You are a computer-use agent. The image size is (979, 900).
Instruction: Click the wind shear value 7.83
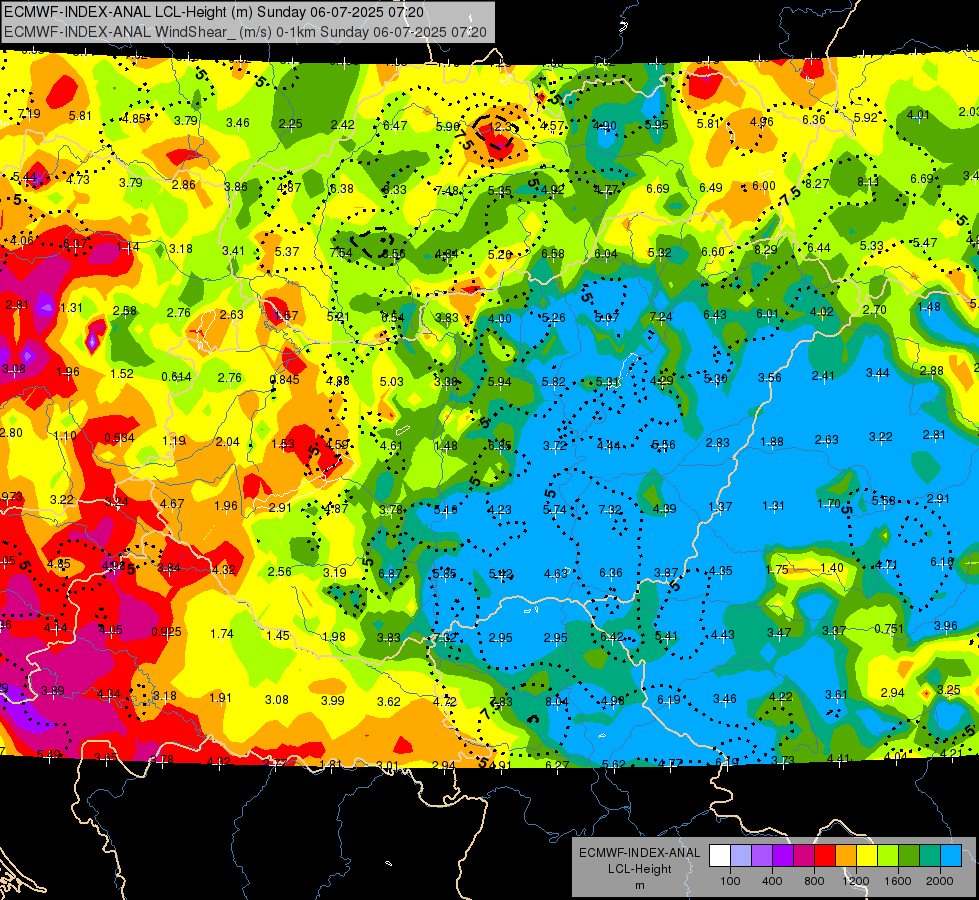pyautogui.click(x=501, y=701)
